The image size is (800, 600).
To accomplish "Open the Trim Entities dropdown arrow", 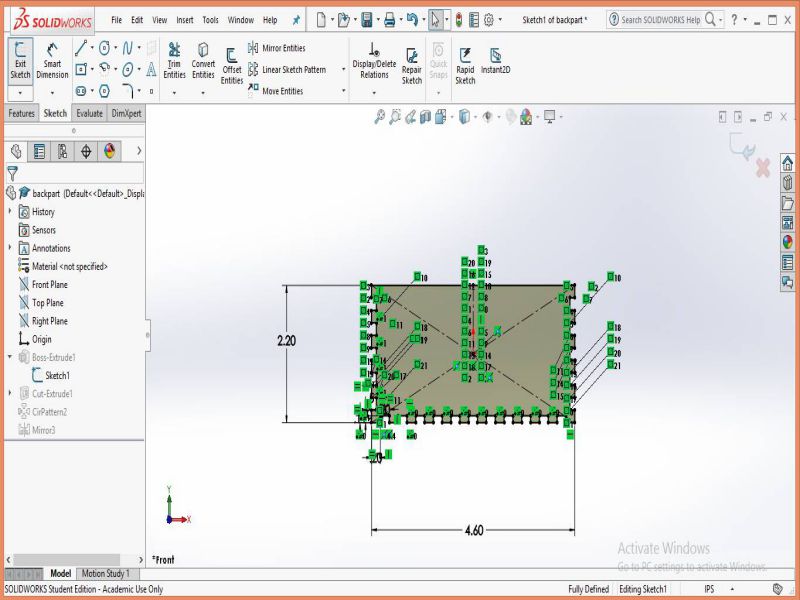I will (x=174, y=93).
